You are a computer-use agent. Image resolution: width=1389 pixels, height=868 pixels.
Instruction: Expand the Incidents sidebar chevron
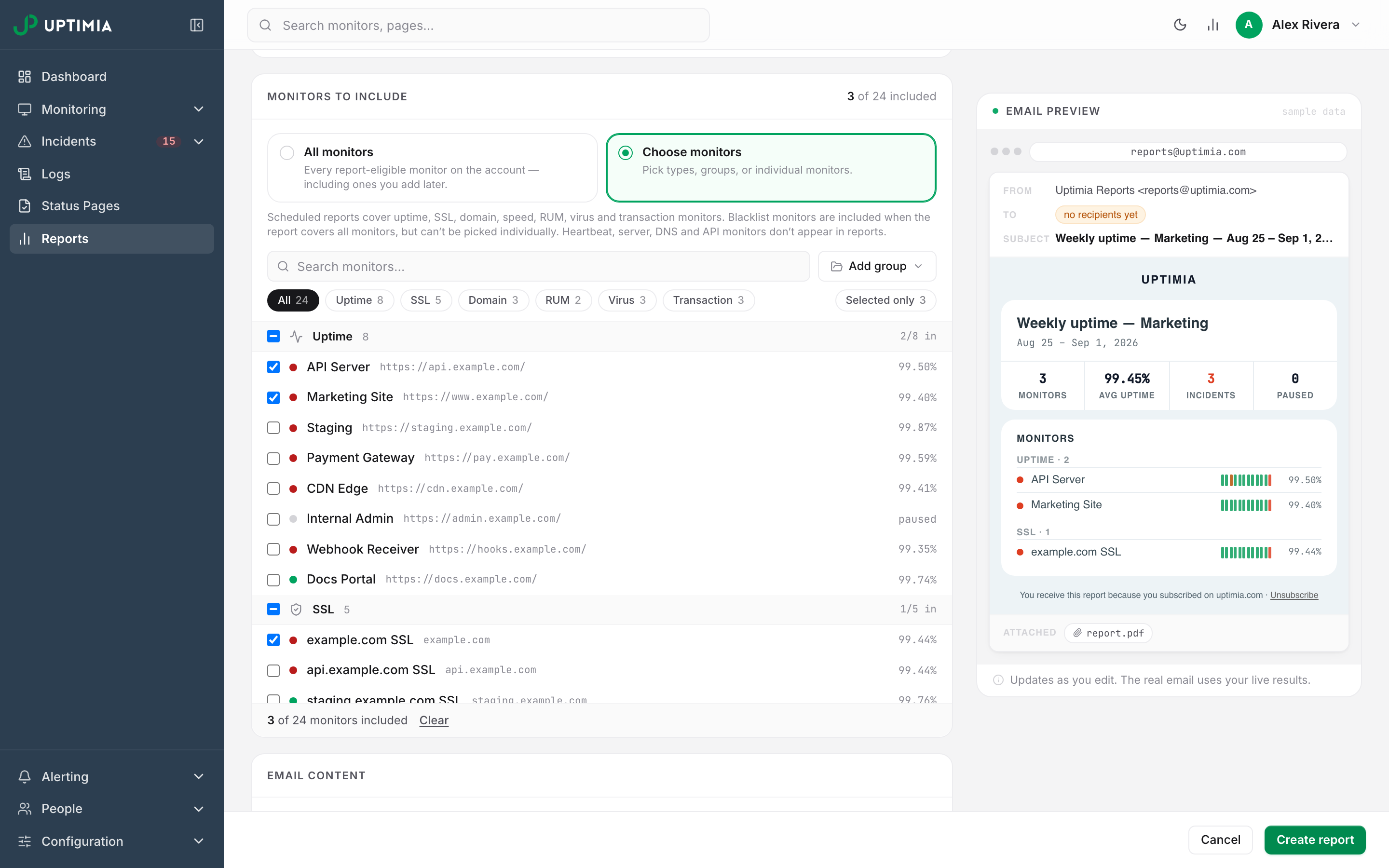(199, 141)
